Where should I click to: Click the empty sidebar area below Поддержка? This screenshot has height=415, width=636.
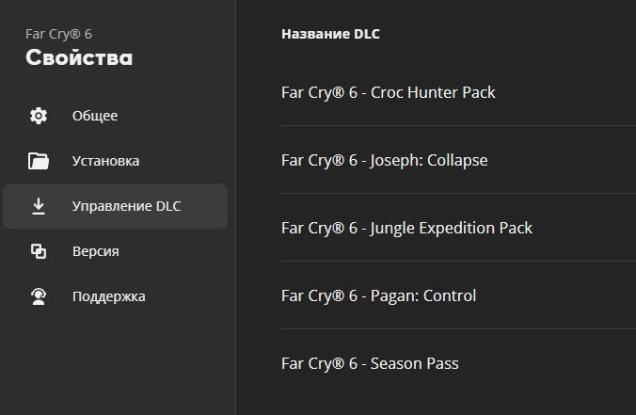pos(117,365)
